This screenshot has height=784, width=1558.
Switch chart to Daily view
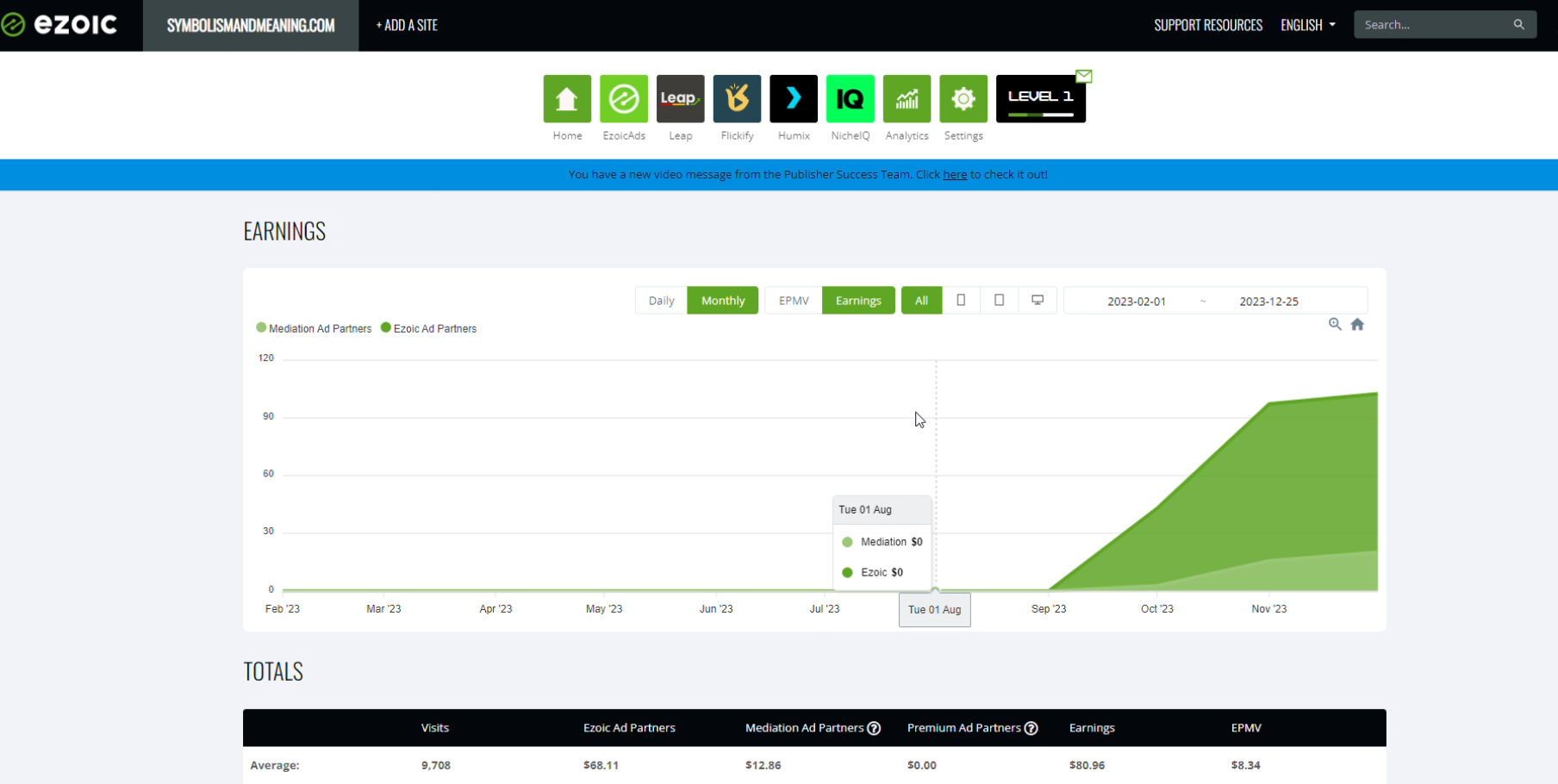[661, 301]
